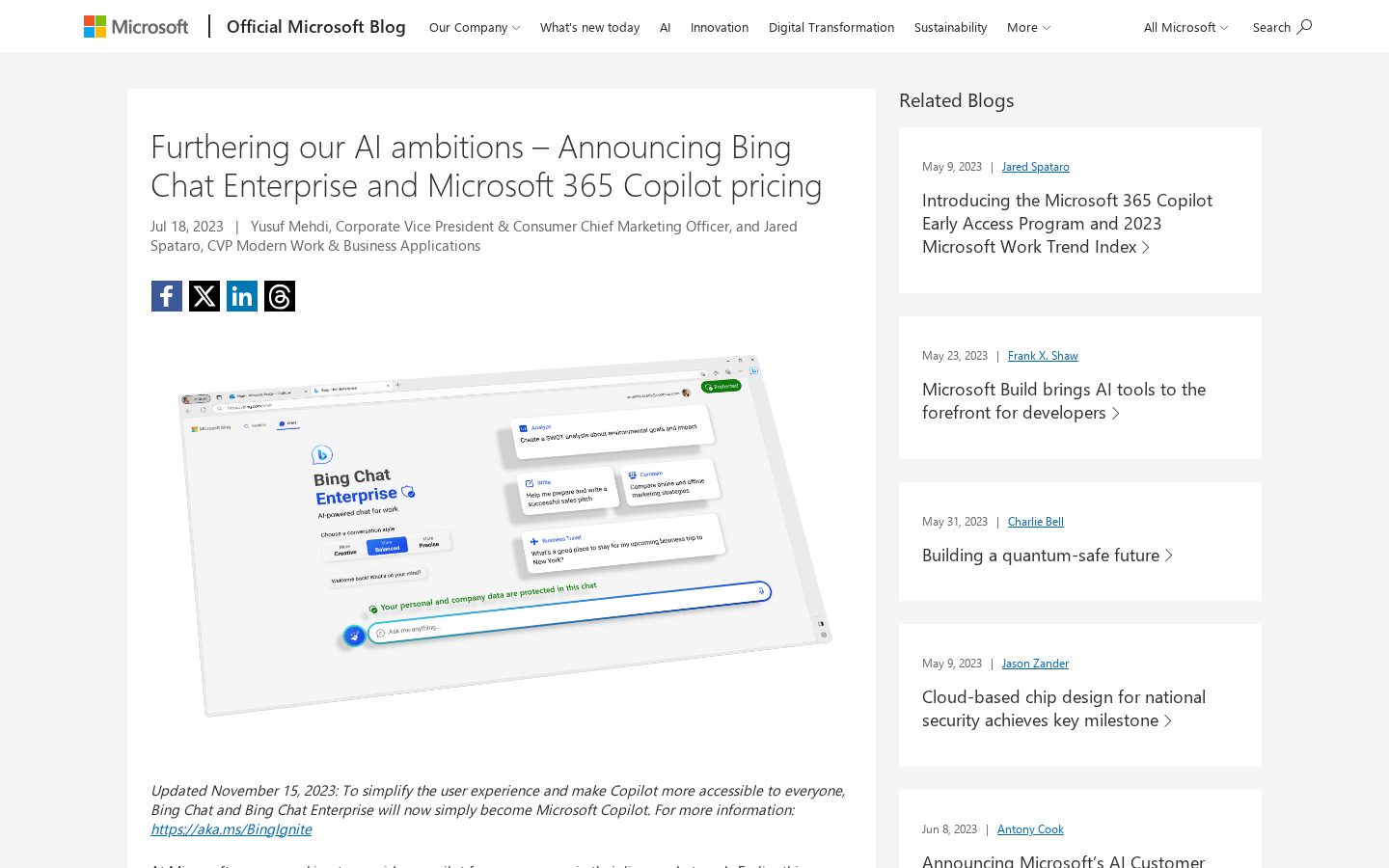Image resolution: width=1389 pixels, height=868 pixels.
Task: Click the Search magnifier icon
Action: coord(1304,27)
